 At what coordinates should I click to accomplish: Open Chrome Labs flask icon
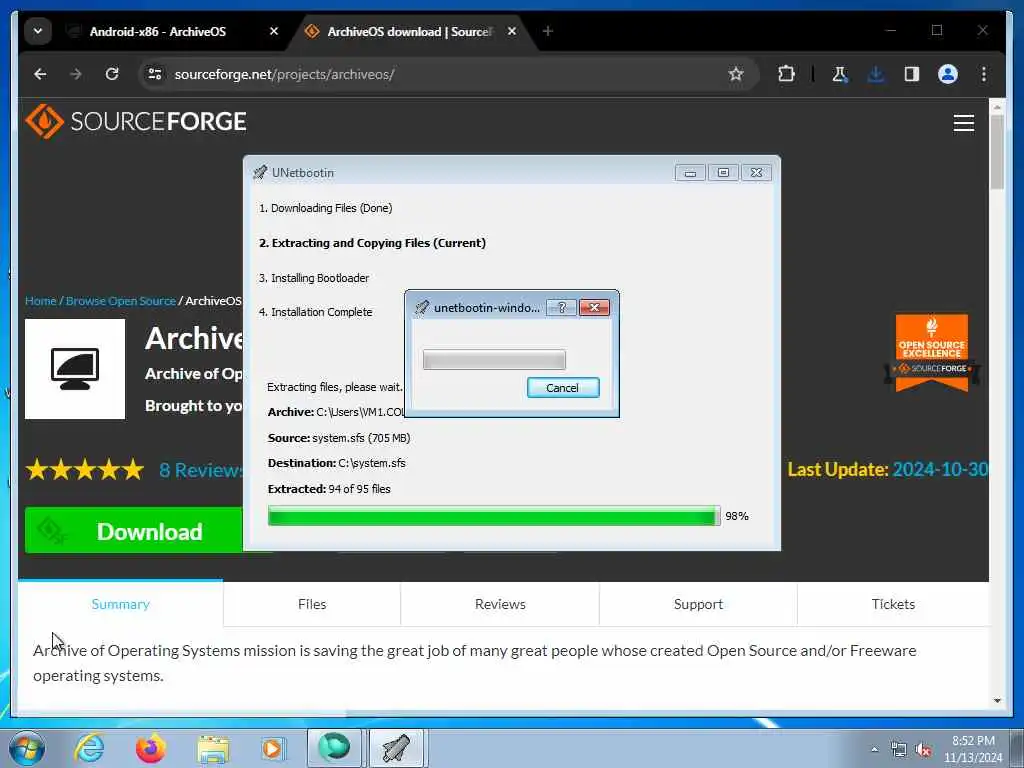840,74
